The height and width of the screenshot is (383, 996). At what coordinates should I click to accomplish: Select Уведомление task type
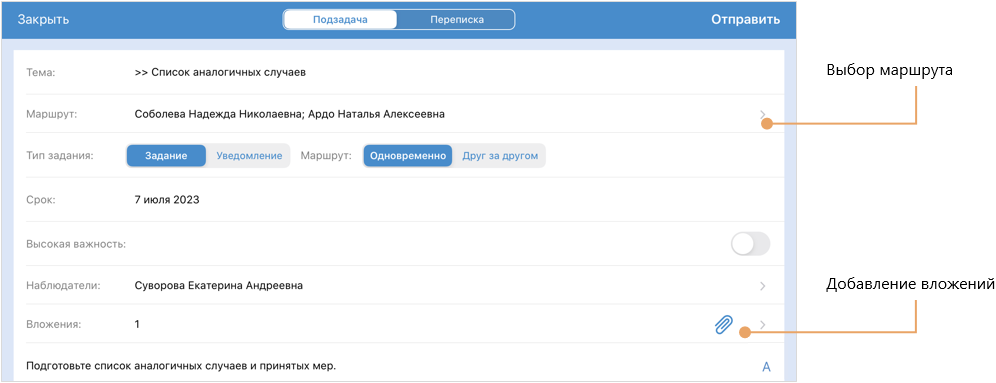point(249,156)
